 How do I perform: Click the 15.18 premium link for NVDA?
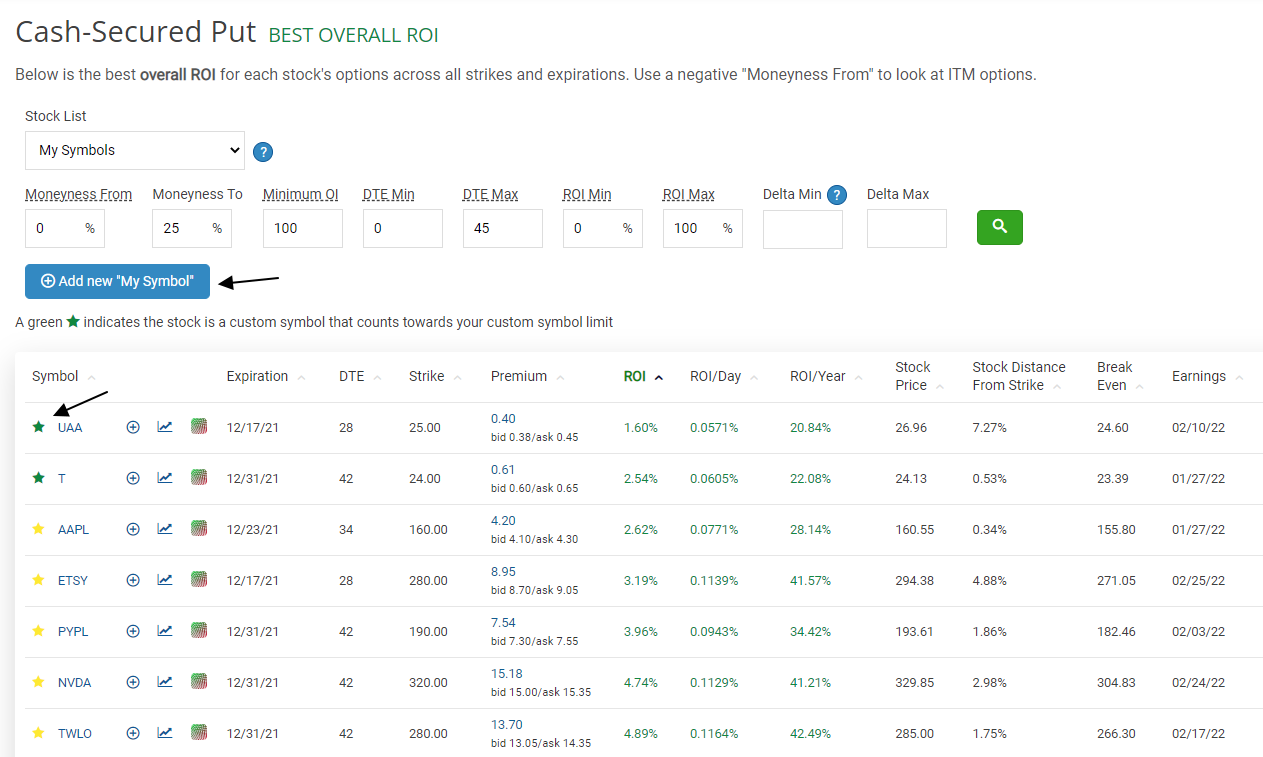506,673
